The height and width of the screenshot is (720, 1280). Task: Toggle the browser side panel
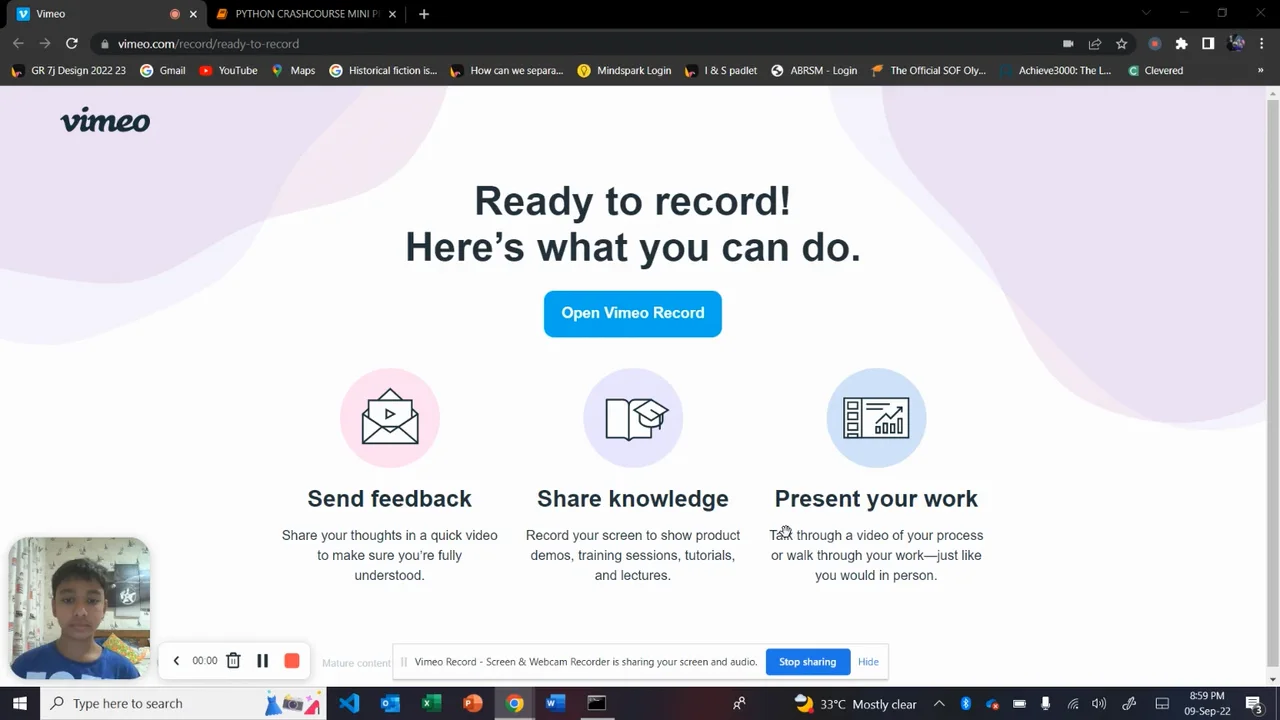point(1208,44)
